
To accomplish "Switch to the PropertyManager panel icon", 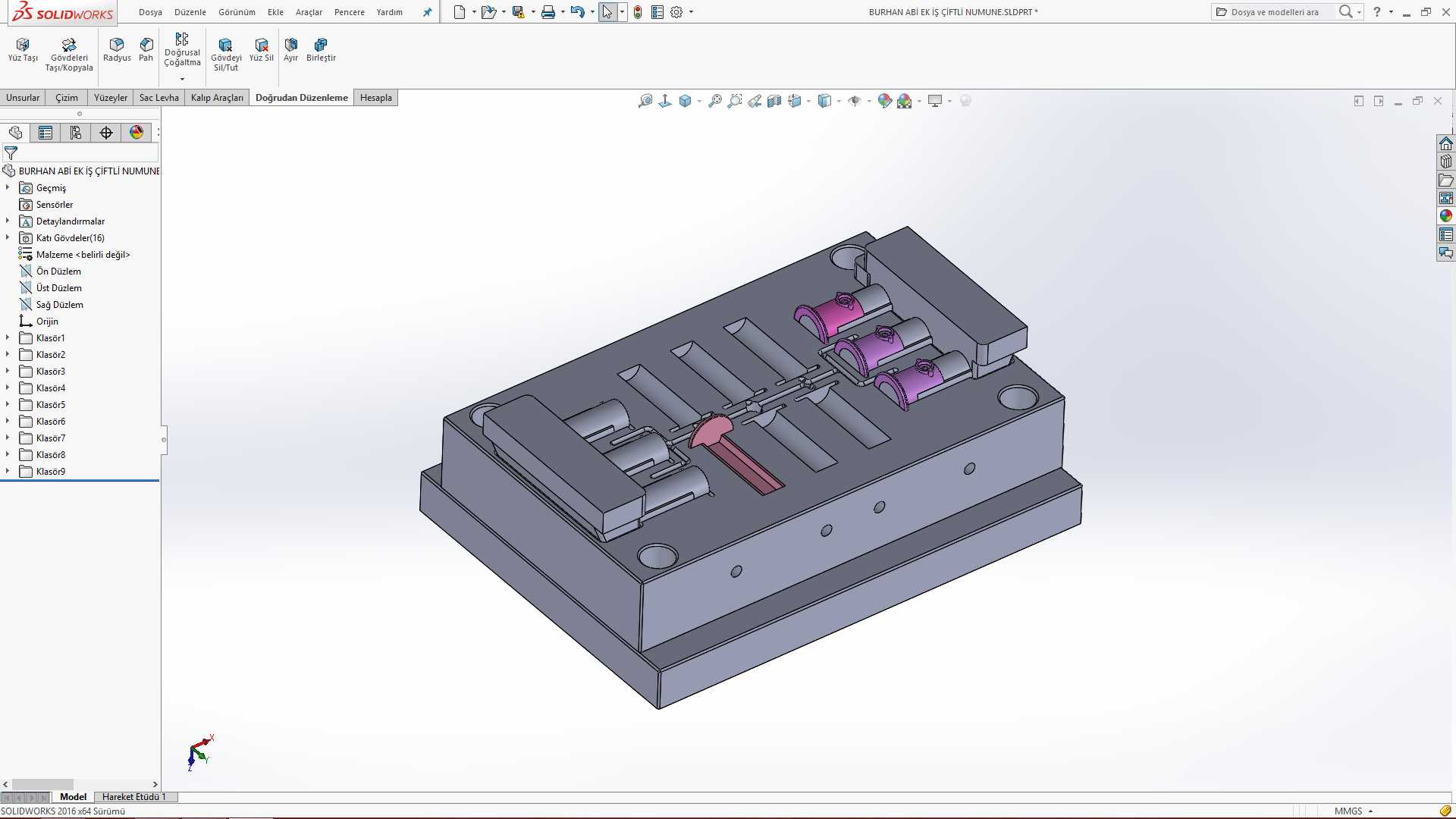I will point(45,133).
